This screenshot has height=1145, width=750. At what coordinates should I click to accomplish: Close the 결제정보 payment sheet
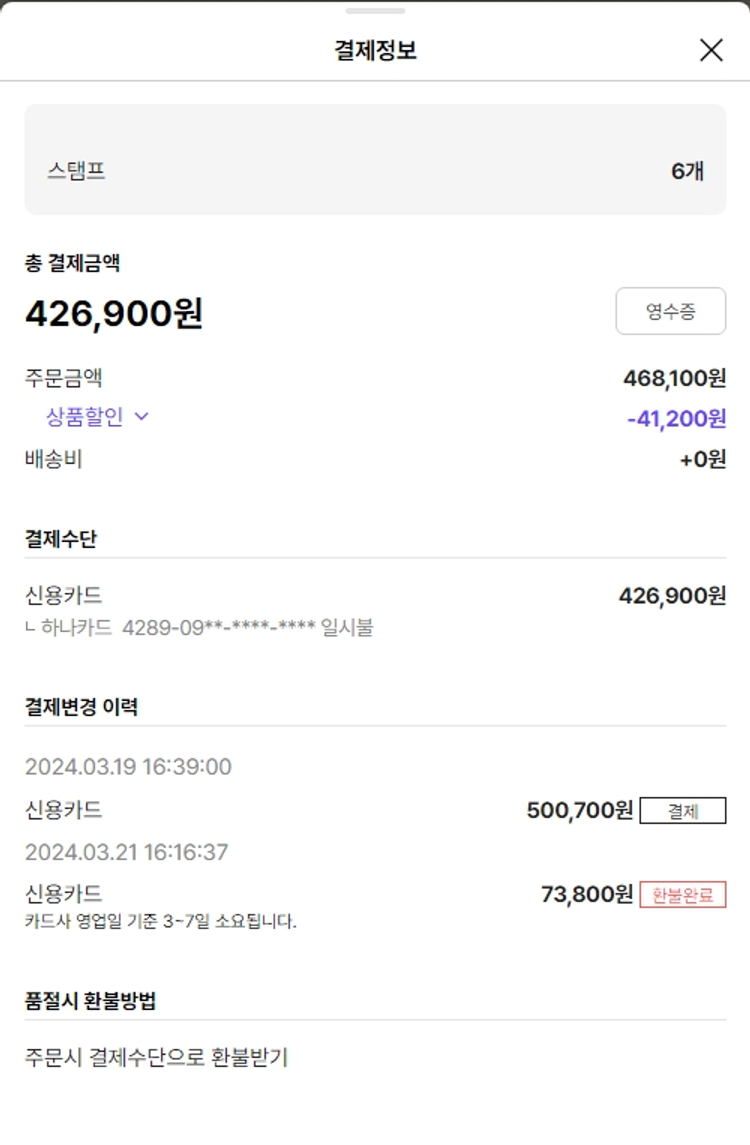(711, 50)
